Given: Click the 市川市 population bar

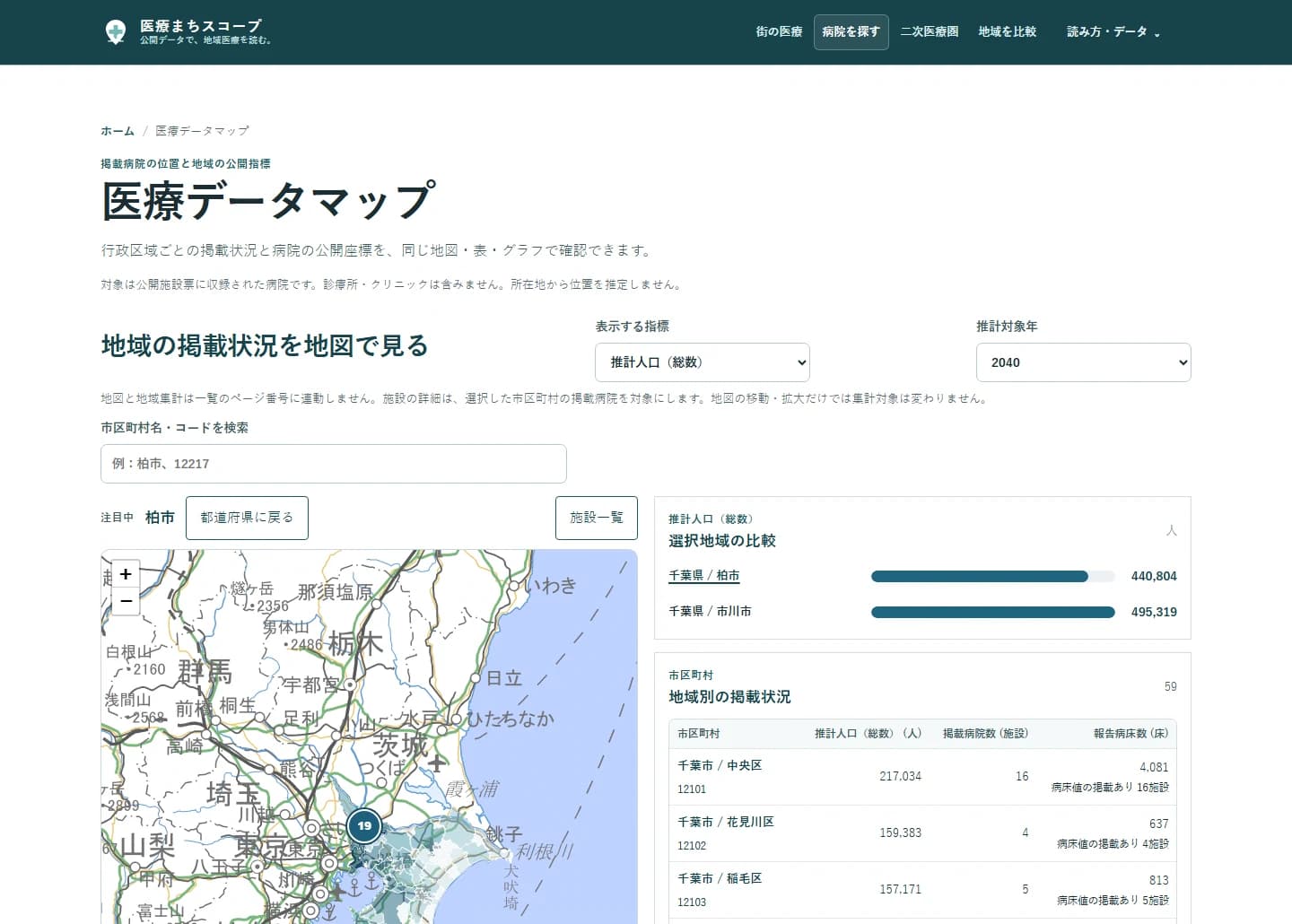Looking at the screenshot, I should (992, 612).
